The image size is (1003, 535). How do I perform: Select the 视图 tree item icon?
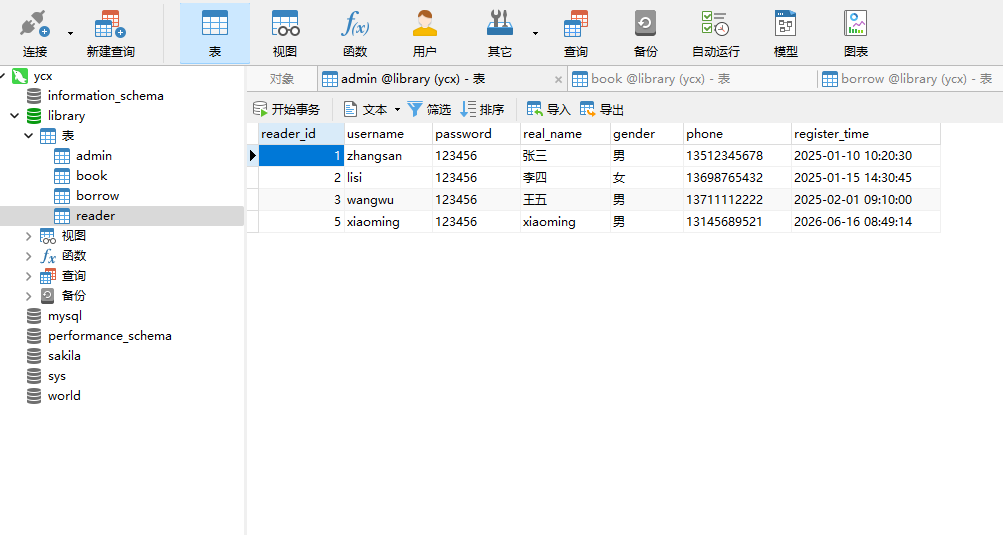pyautogui.click(x=47, y=236)
